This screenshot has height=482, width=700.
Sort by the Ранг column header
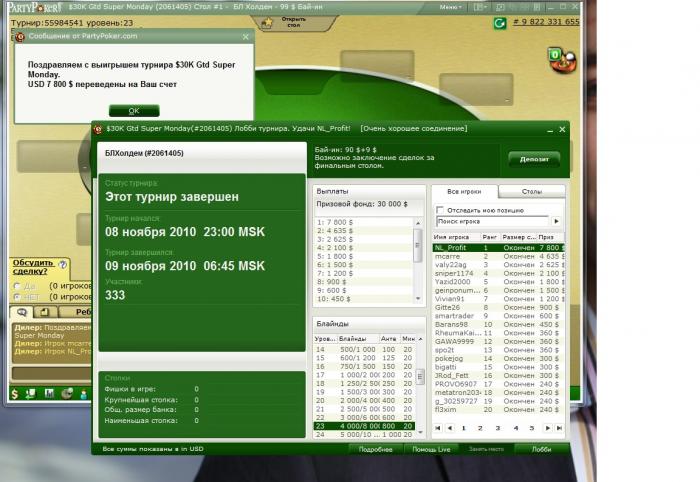coord(490,237)
